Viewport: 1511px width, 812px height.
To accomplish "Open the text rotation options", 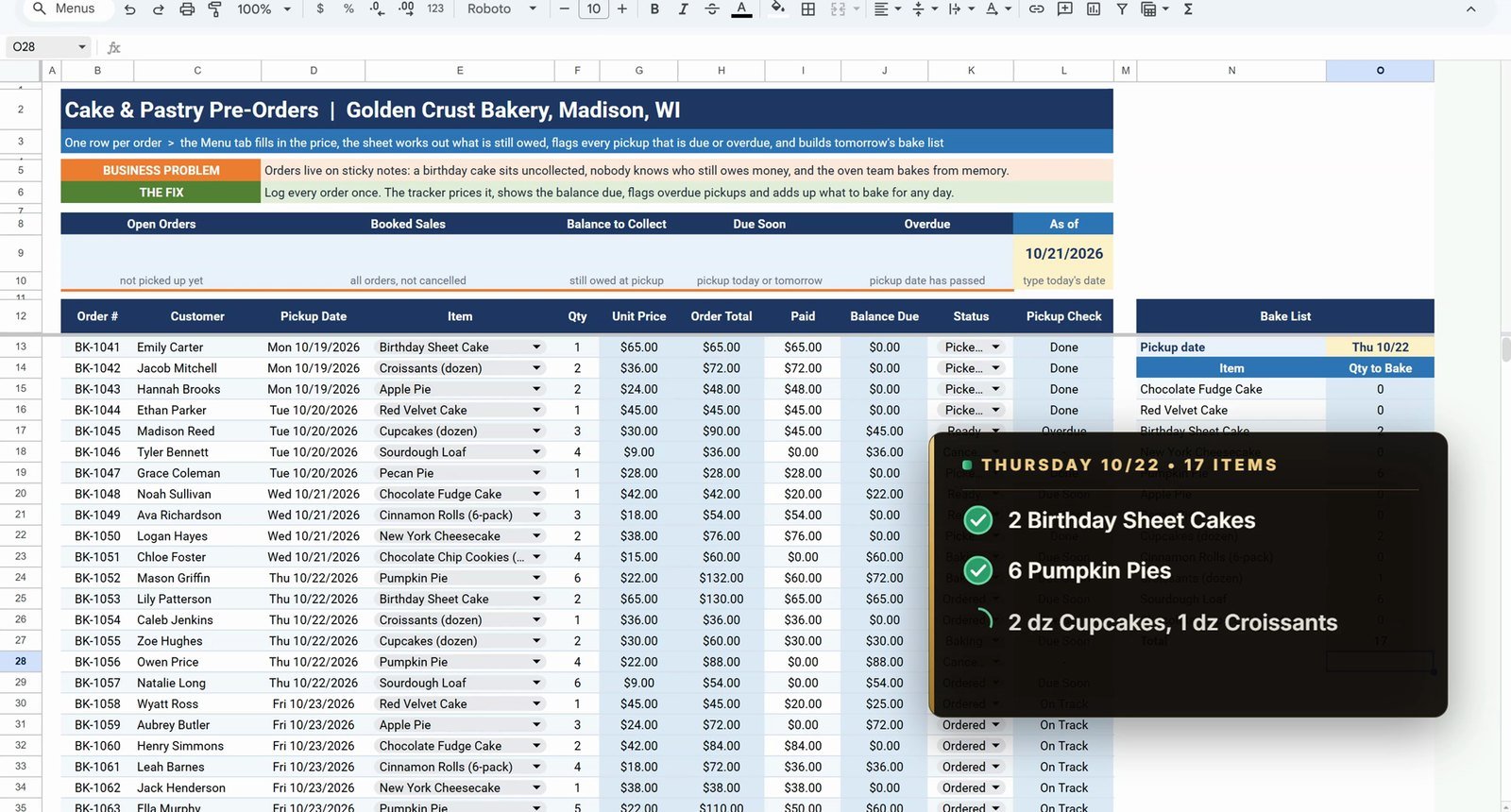I will 997,8.
